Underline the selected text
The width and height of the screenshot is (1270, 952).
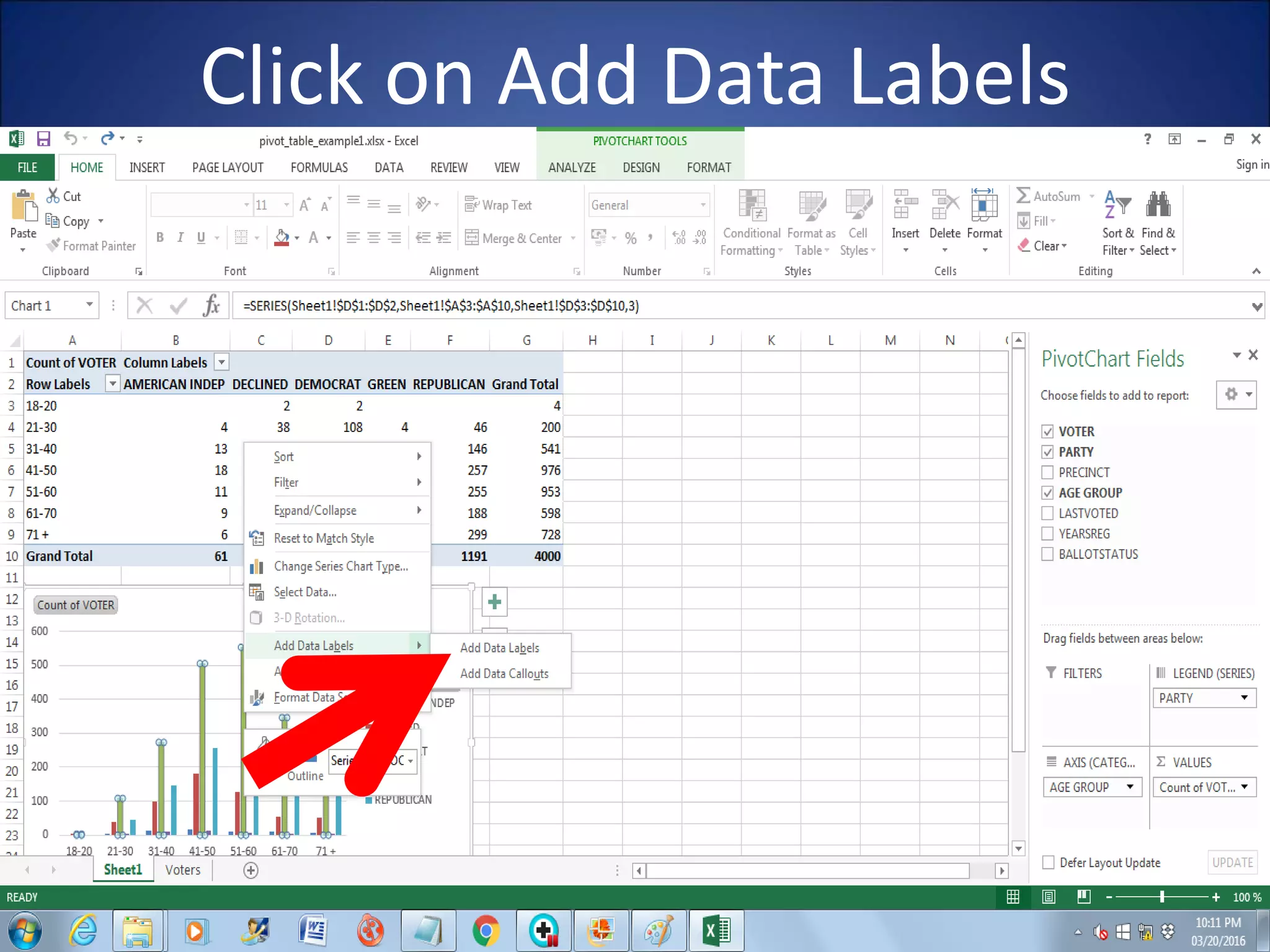click(x=201, y=237)
